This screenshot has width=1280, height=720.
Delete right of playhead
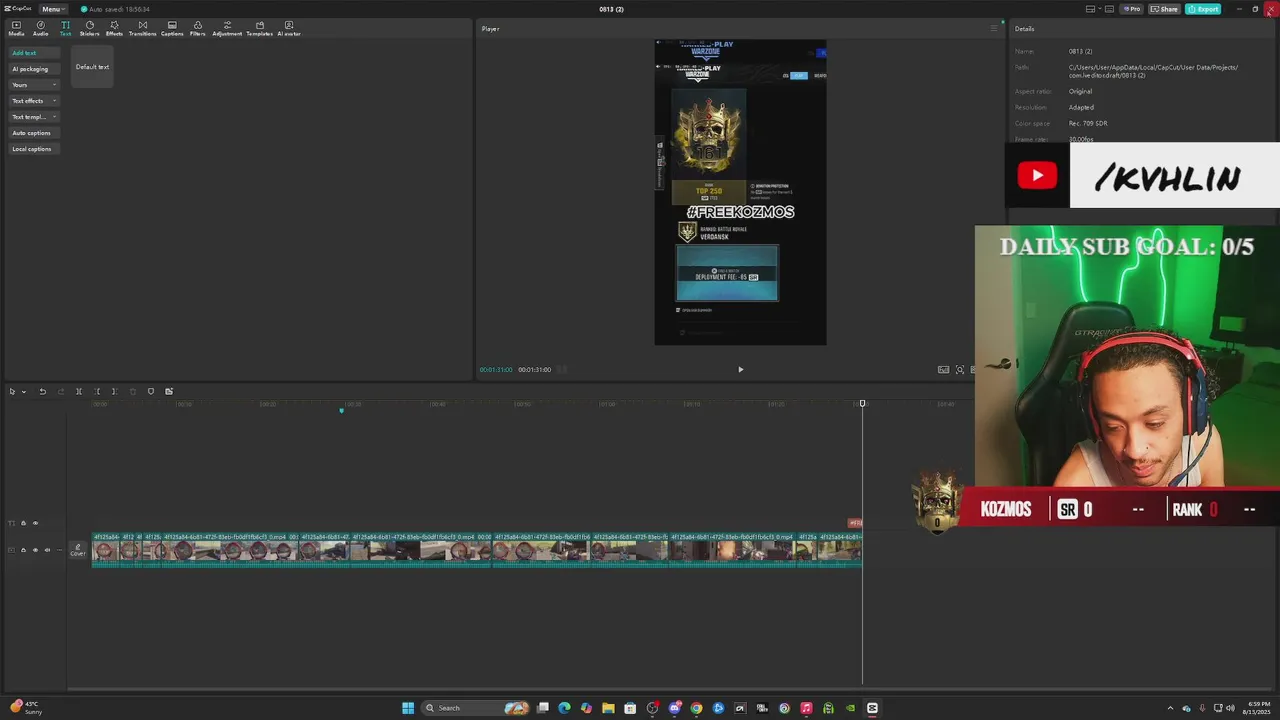114,391
